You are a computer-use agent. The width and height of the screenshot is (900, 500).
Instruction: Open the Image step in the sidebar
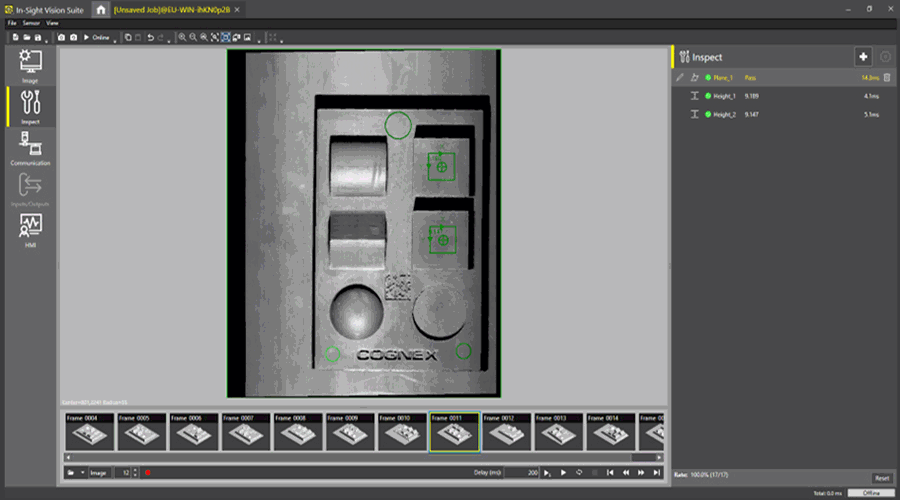(x=30, y=66)
